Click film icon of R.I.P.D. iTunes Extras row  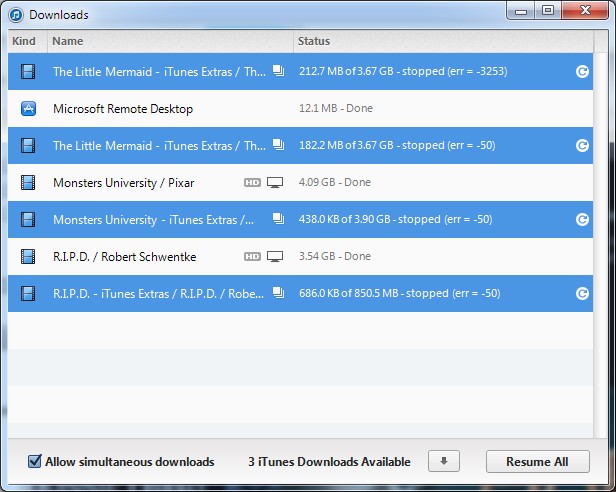[28, 293]
